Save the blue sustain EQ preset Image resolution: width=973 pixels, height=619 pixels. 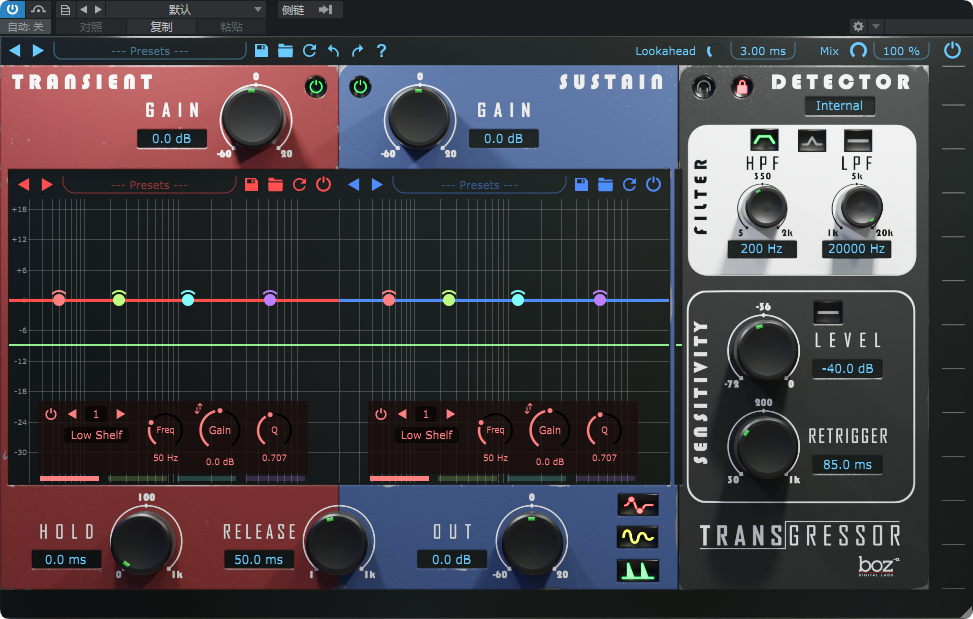(581, 184)
